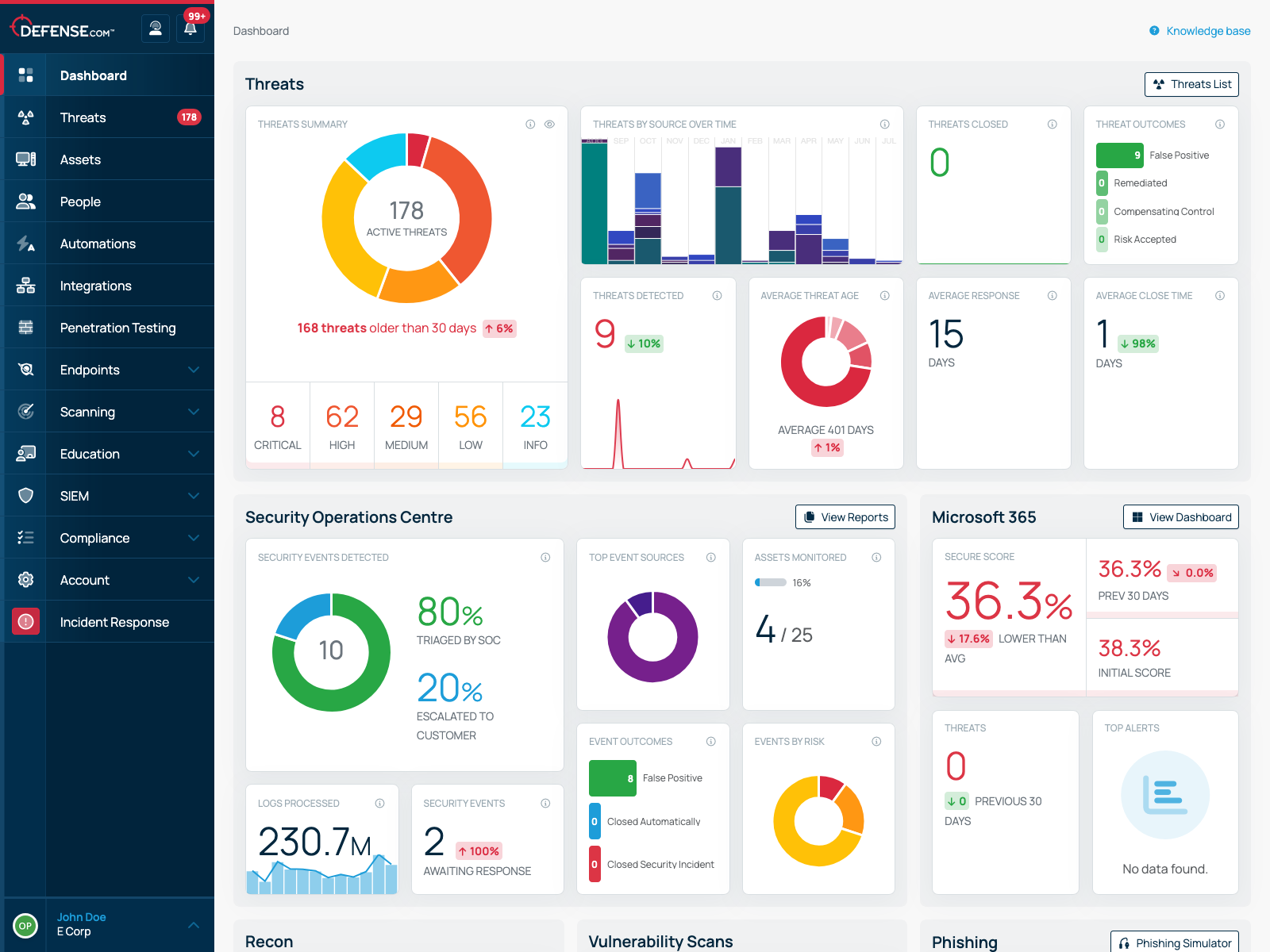
Task: Click the support agent headset icon
Action: pyautogui.click(x=156, y=29)
